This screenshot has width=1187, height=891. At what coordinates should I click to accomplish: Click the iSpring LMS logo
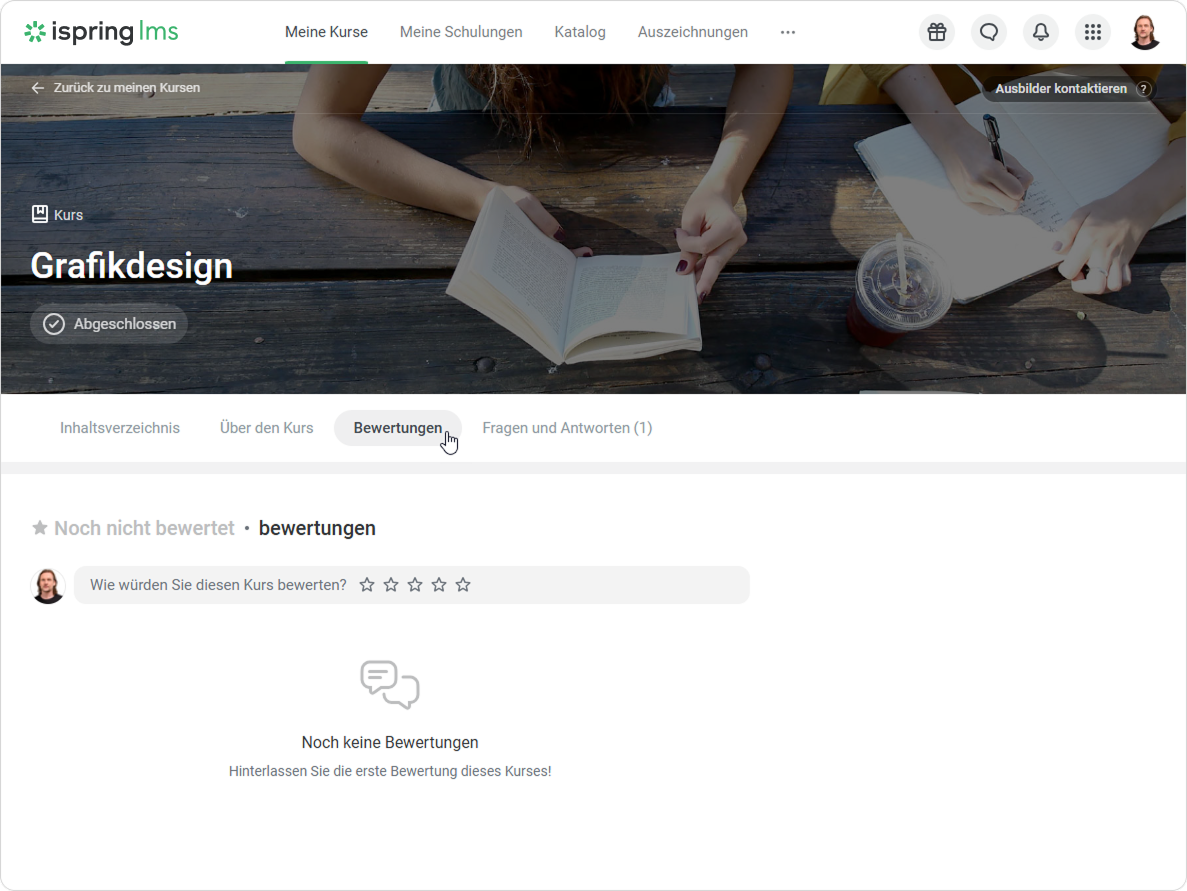point(102,32)
